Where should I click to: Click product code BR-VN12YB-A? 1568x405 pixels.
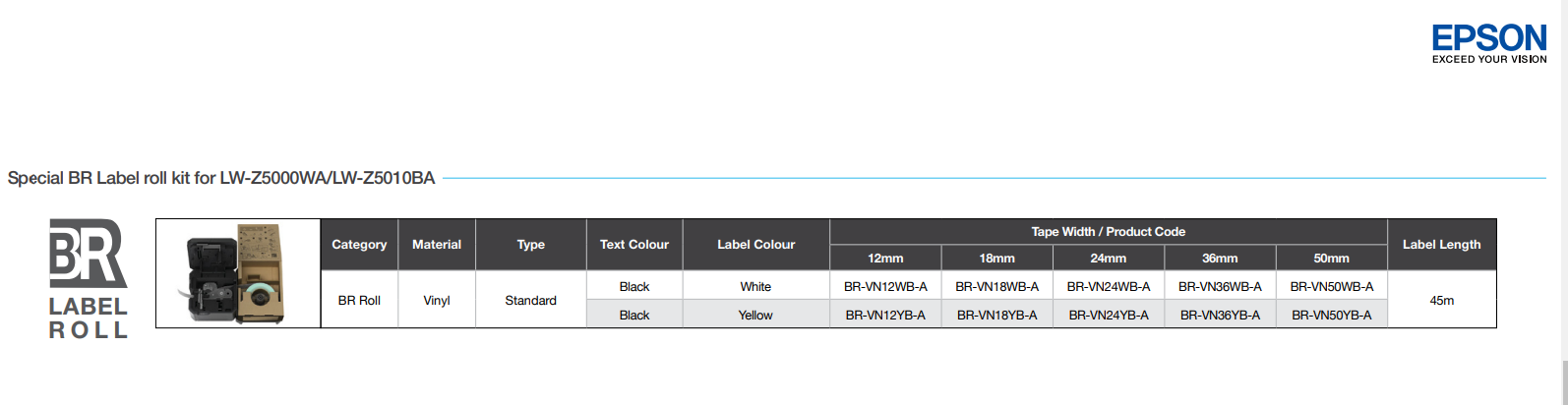pyautogui.click(x=885, y=316)
